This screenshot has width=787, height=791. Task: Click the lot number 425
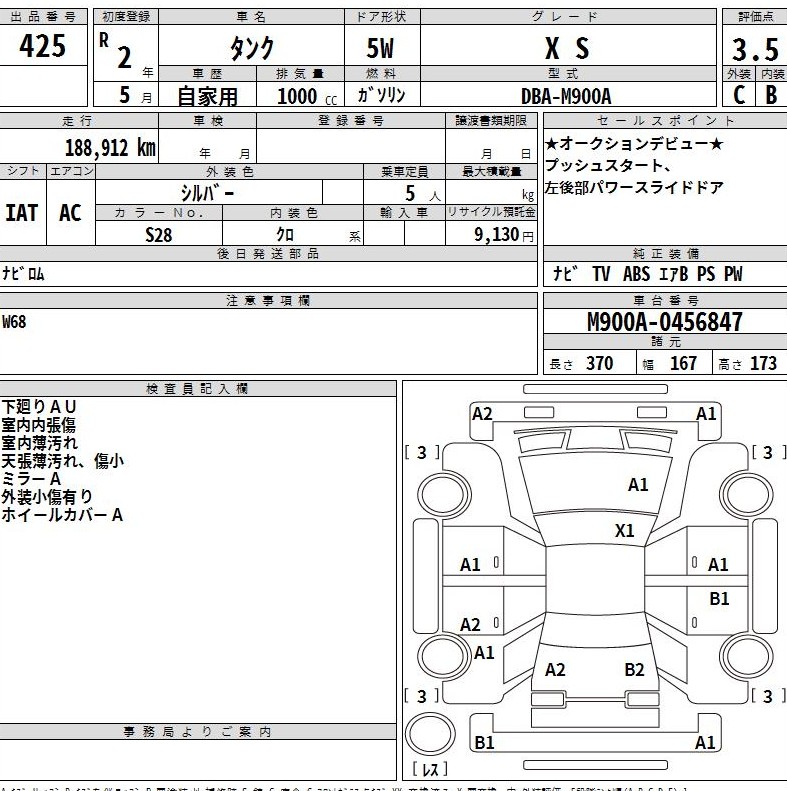point(42,46)
